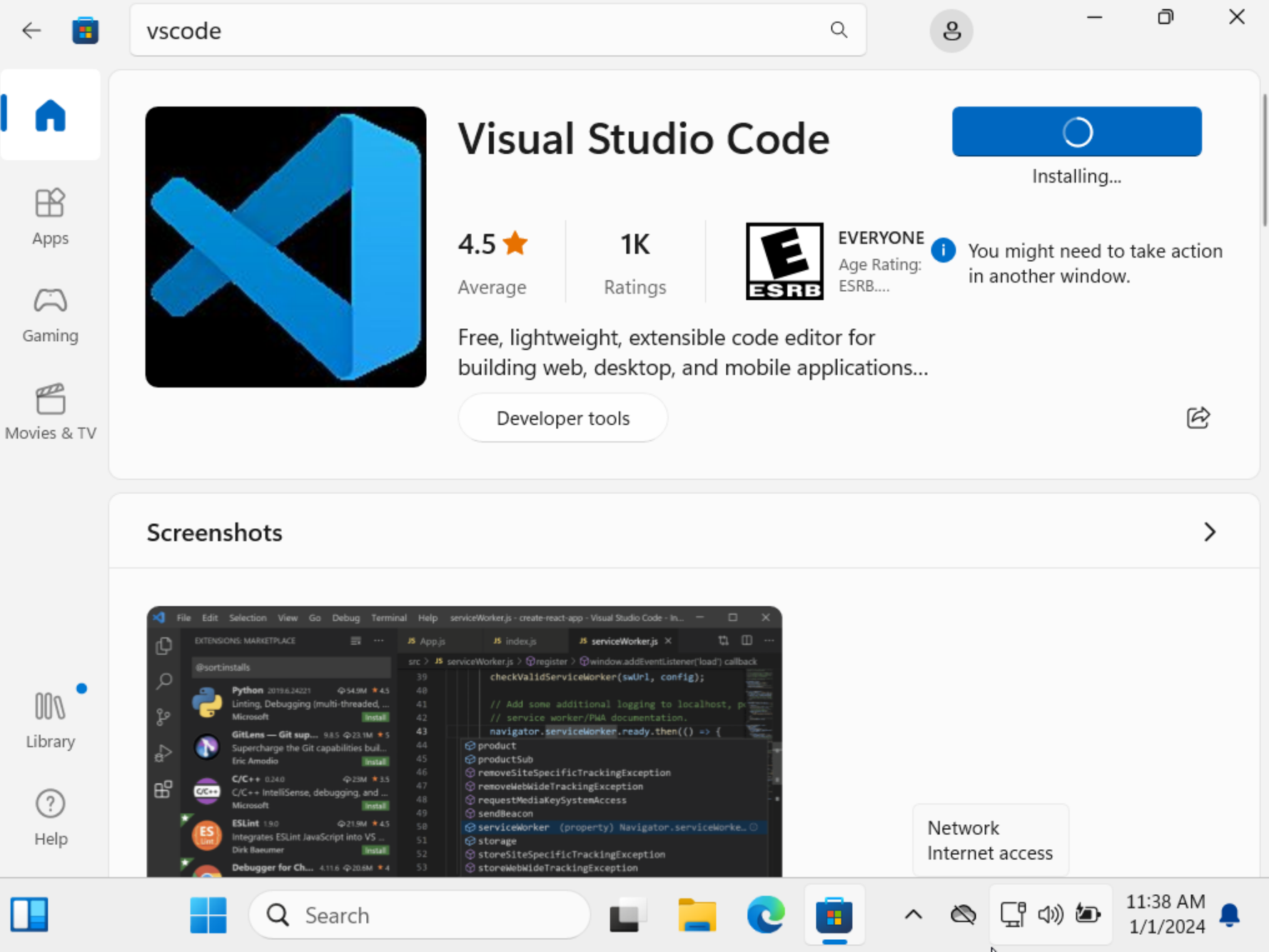Expand the Screenshots section with chevron
The image size is (1269, 952).
pos(1209,532)
